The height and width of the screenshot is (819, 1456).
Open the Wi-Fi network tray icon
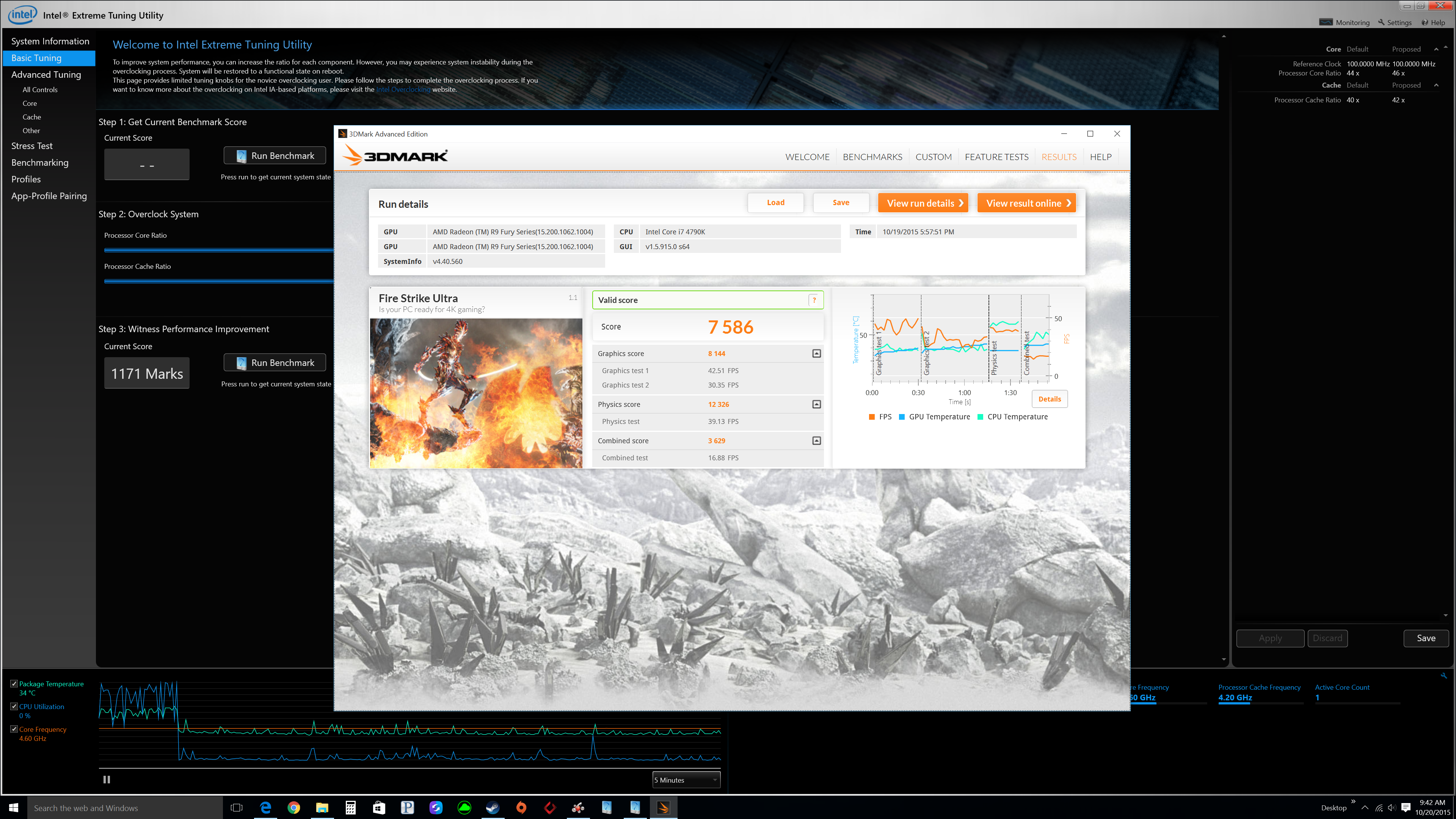pos(1379,808)
